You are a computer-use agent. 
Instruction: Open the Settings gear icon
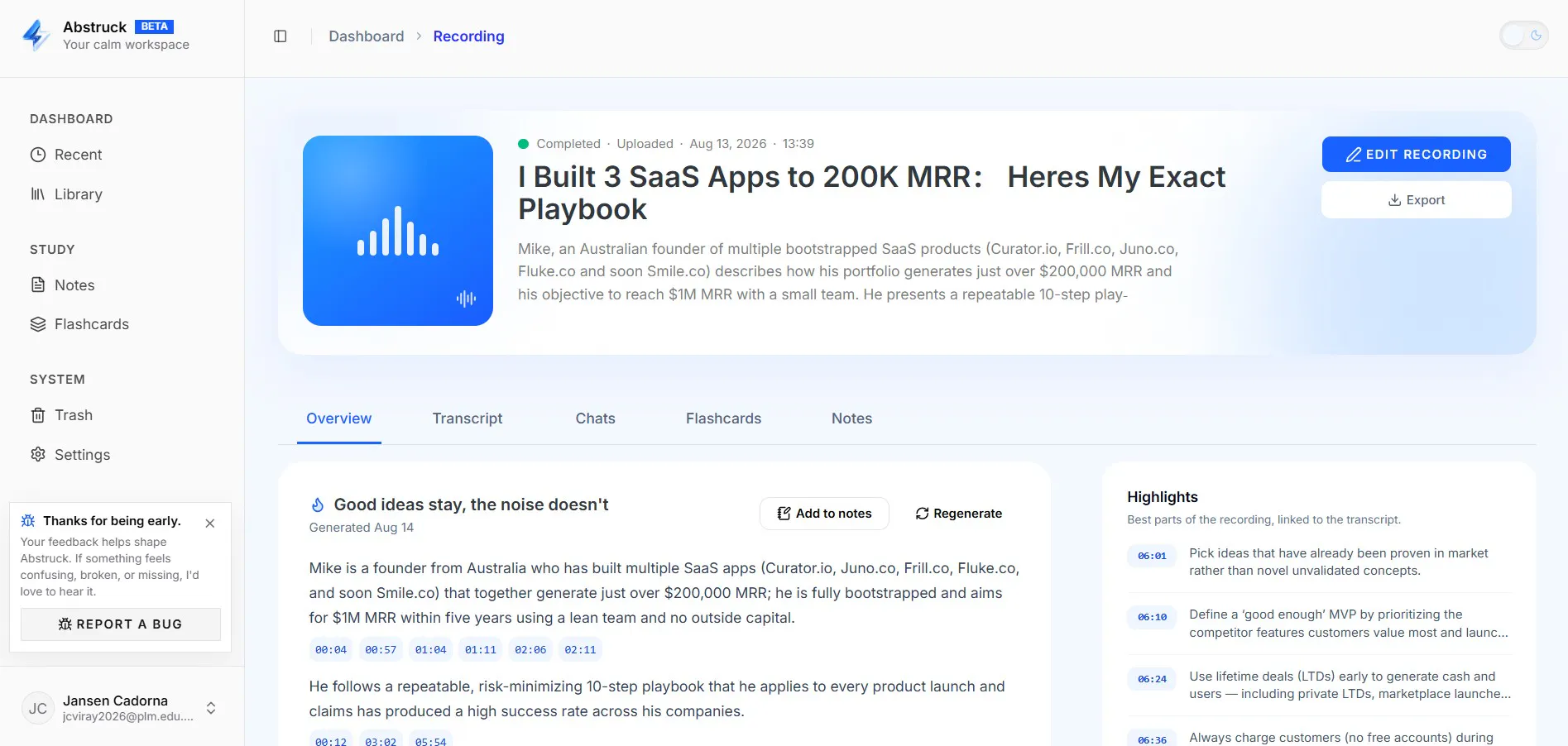tap(38, 455)
